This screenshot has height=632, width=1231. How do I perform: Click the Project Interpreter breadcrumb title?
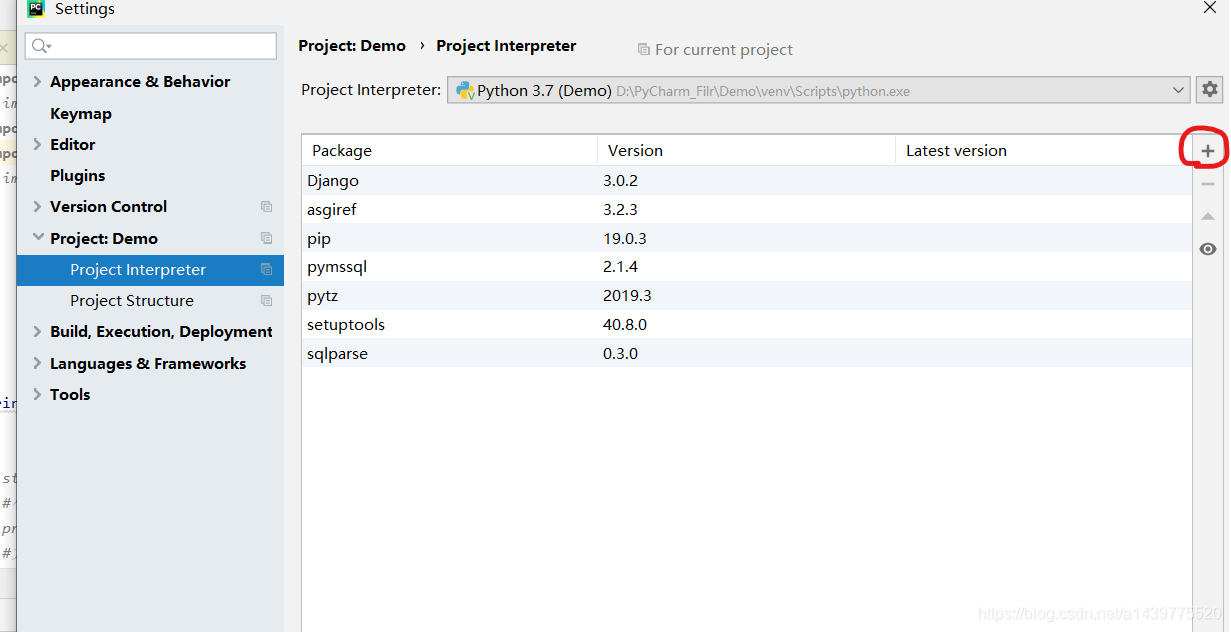coord(506,46)
